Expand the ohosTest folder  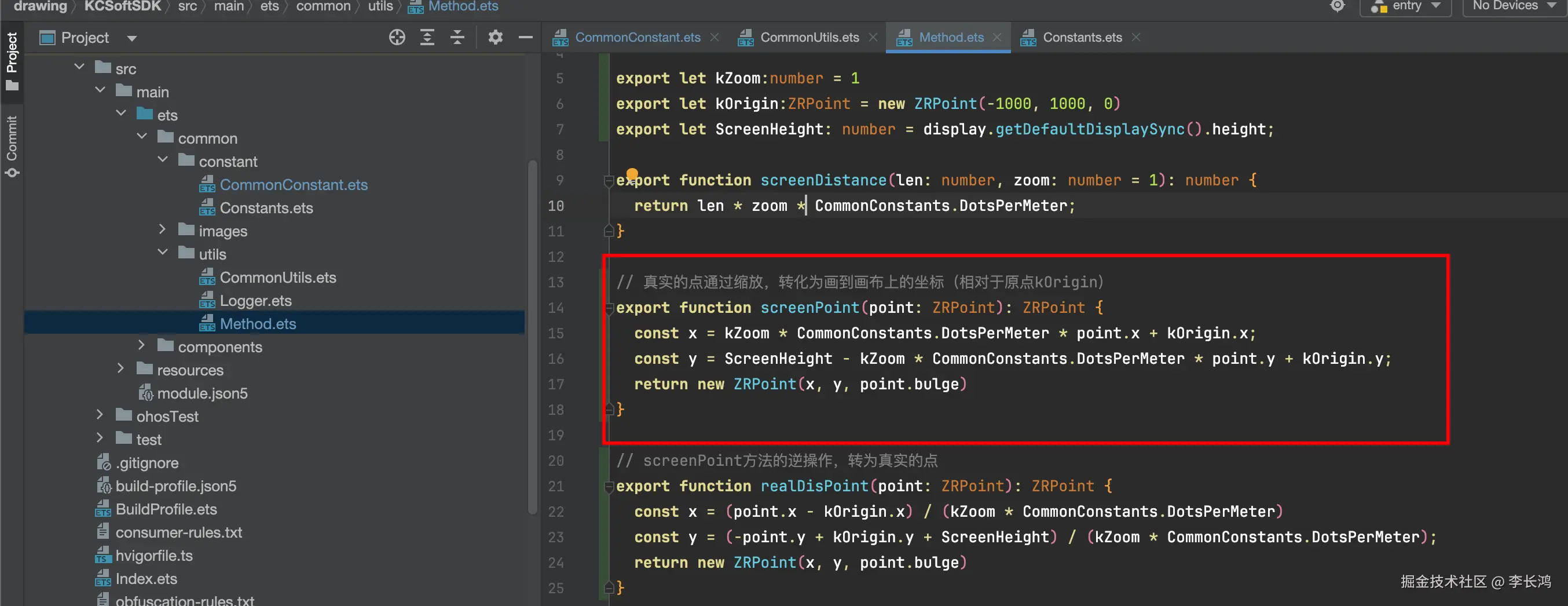(x=100, y=414)
